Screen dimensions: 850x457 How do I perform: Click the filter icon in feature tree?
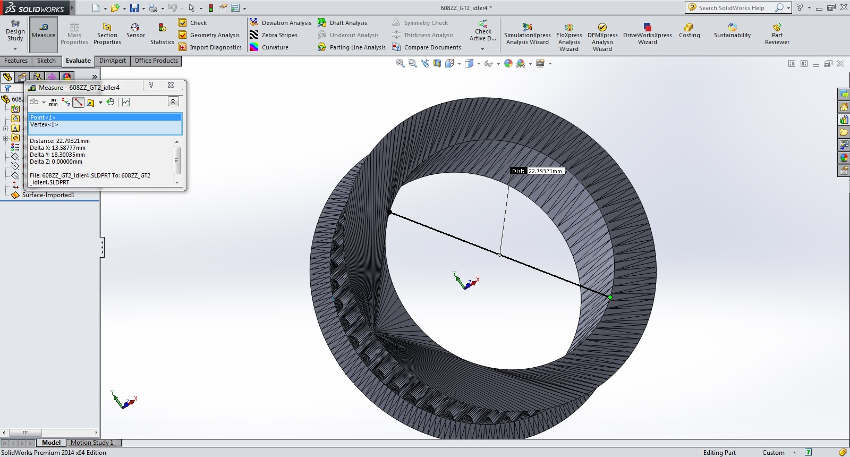8,88
